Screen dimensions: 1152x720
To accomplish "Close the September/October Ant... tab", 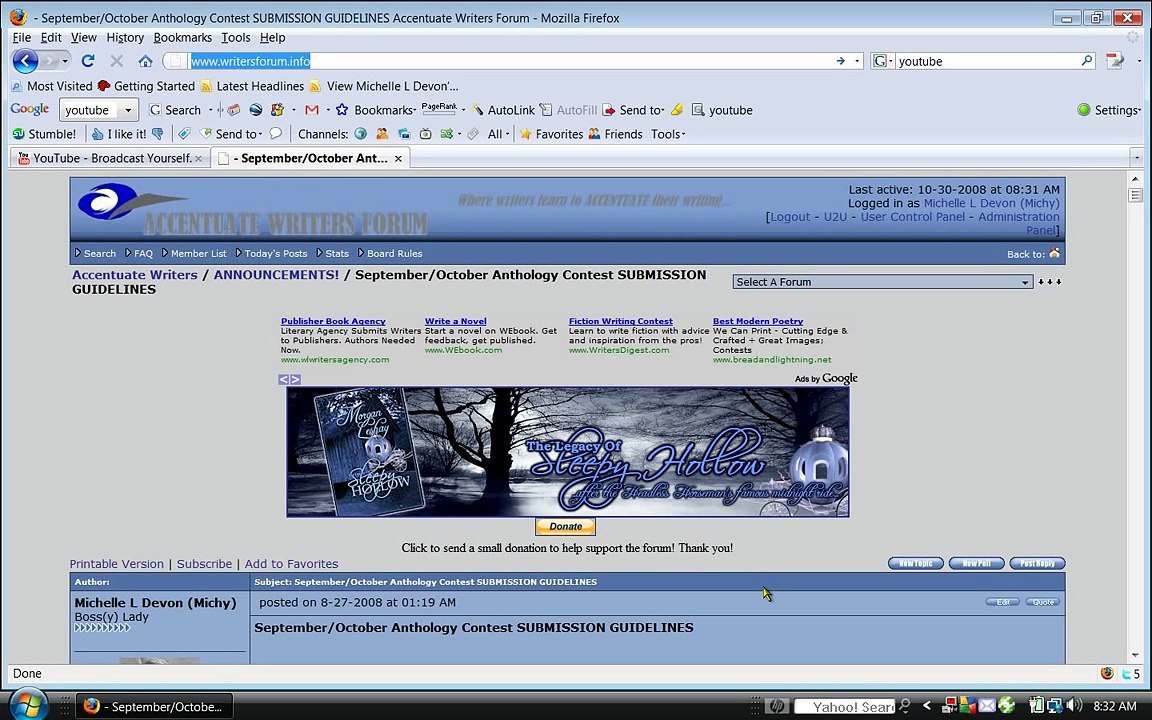I will click(x=398, y=158).
